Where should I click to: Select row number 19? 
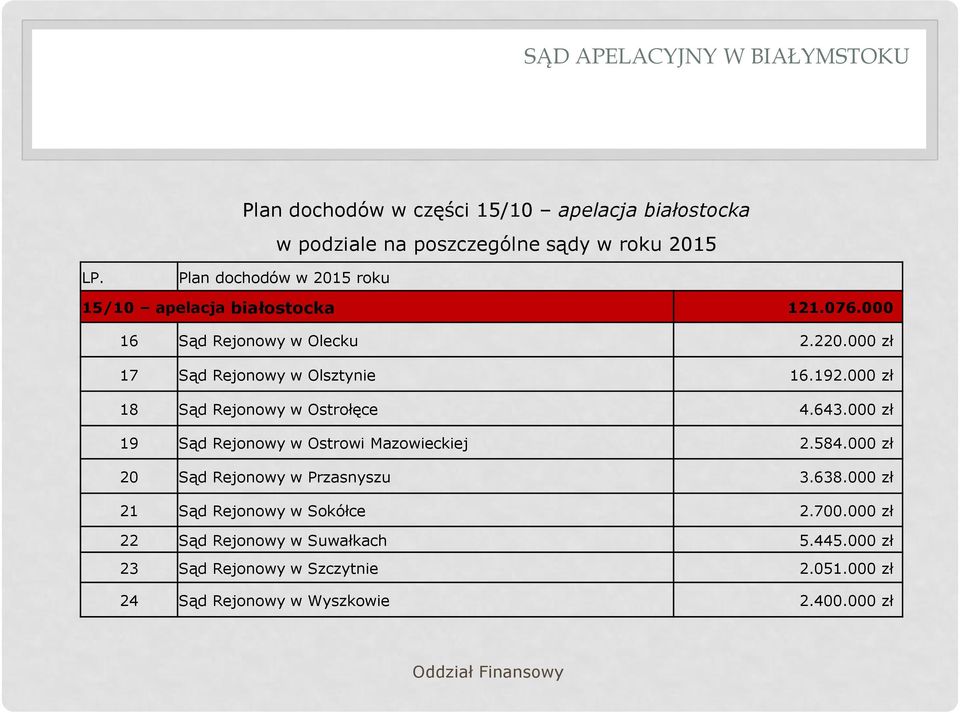(x=129, y=443)
